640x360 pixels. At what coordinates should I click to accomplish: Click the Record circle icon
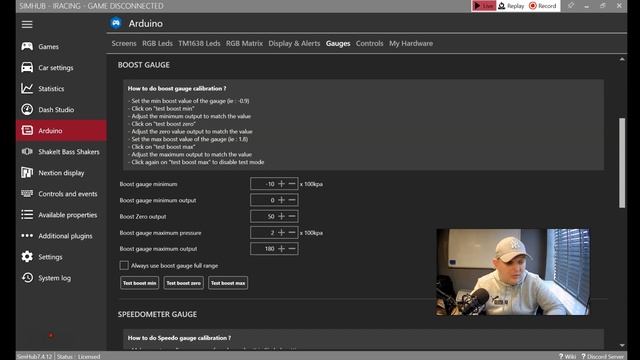(x=533, y=6)
